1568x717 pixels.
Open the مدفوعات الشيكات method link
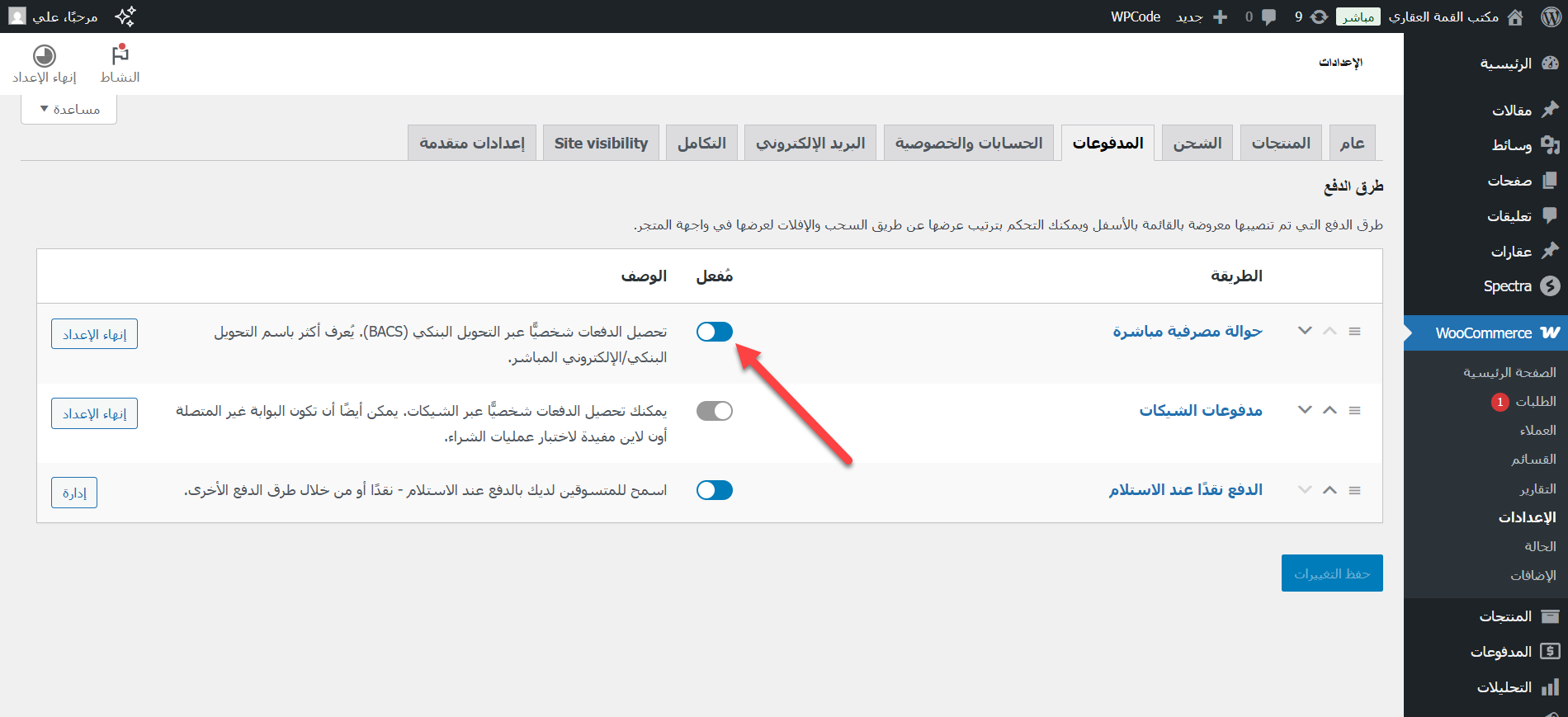(x=1201, y=410)
